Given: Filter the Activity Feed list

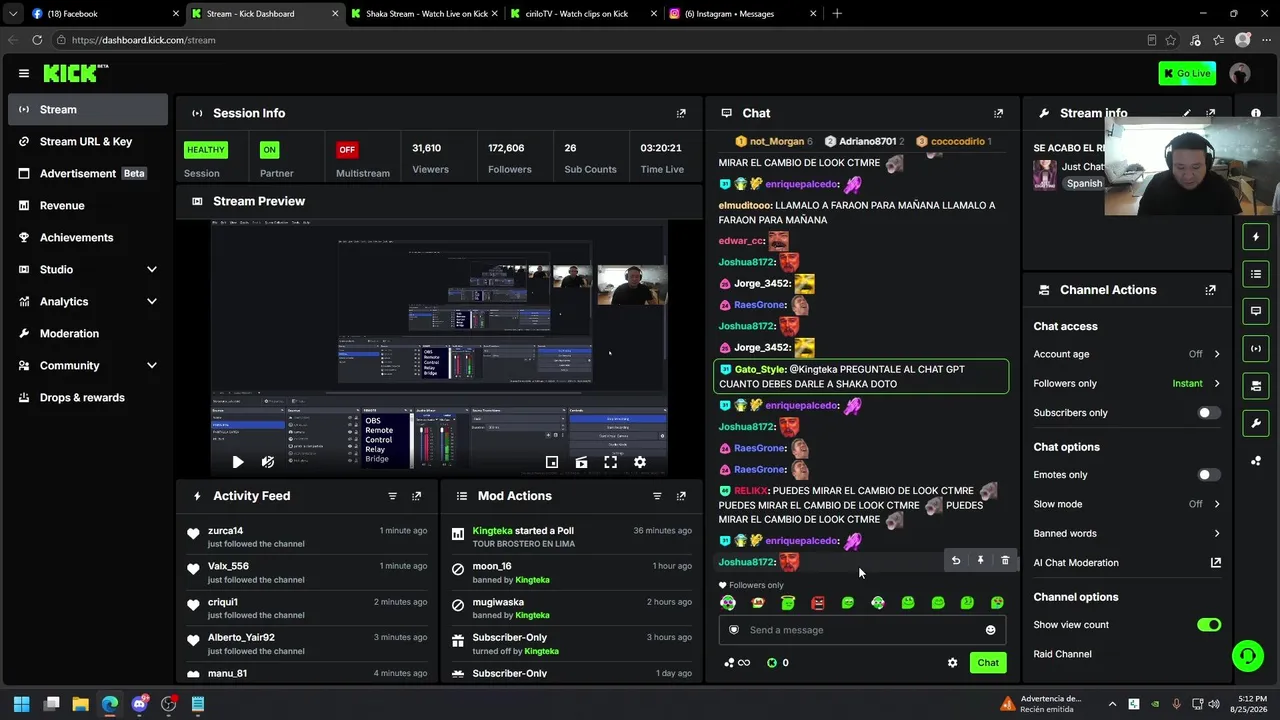Looking at the screenshot, I should point(392,496).
